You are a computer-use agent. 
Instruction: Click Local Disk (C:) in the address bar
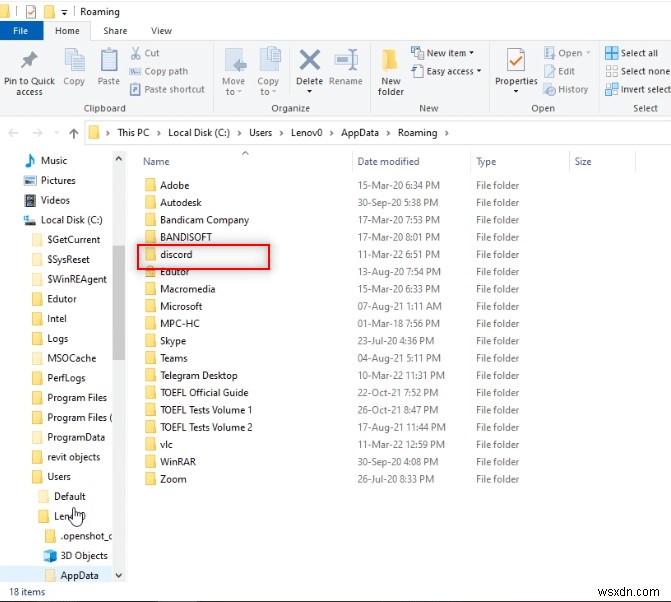click(x=199, y=133)
